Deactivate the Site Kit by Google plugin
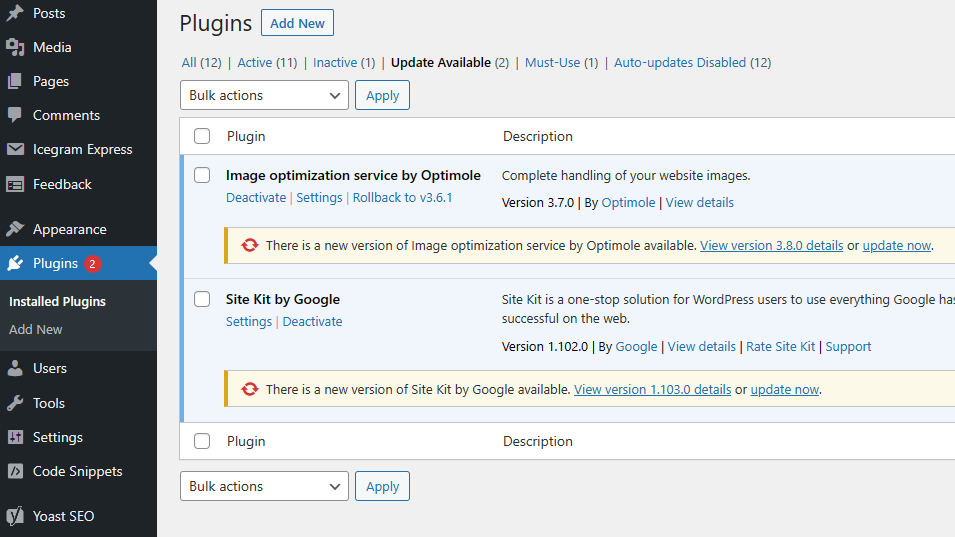Screen dimensions: 955x537 [x=312, y=321]
